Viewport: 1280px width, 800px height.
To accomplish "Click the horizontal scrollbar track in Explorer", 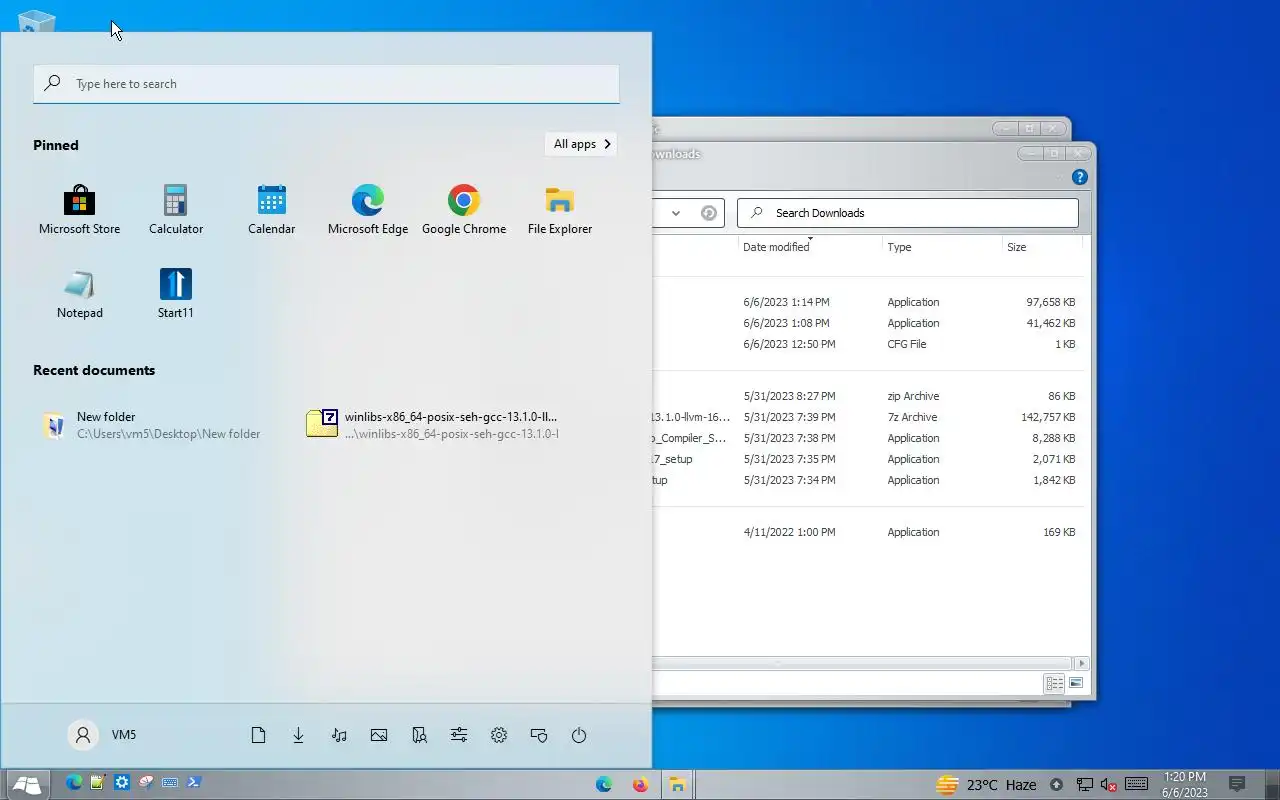I will click(862, 663).
